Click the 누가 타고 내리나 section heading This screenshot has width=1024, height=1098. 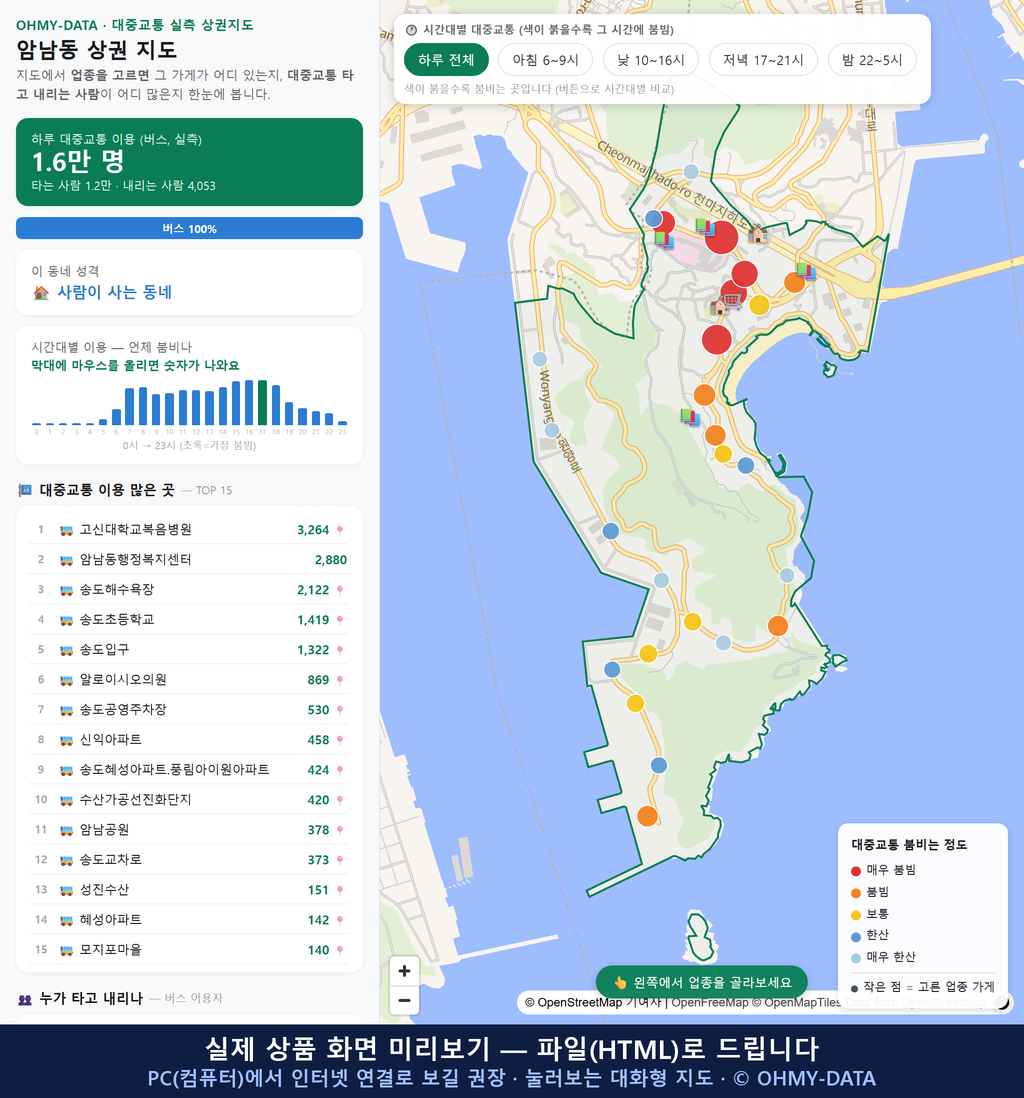click(91, 999)
